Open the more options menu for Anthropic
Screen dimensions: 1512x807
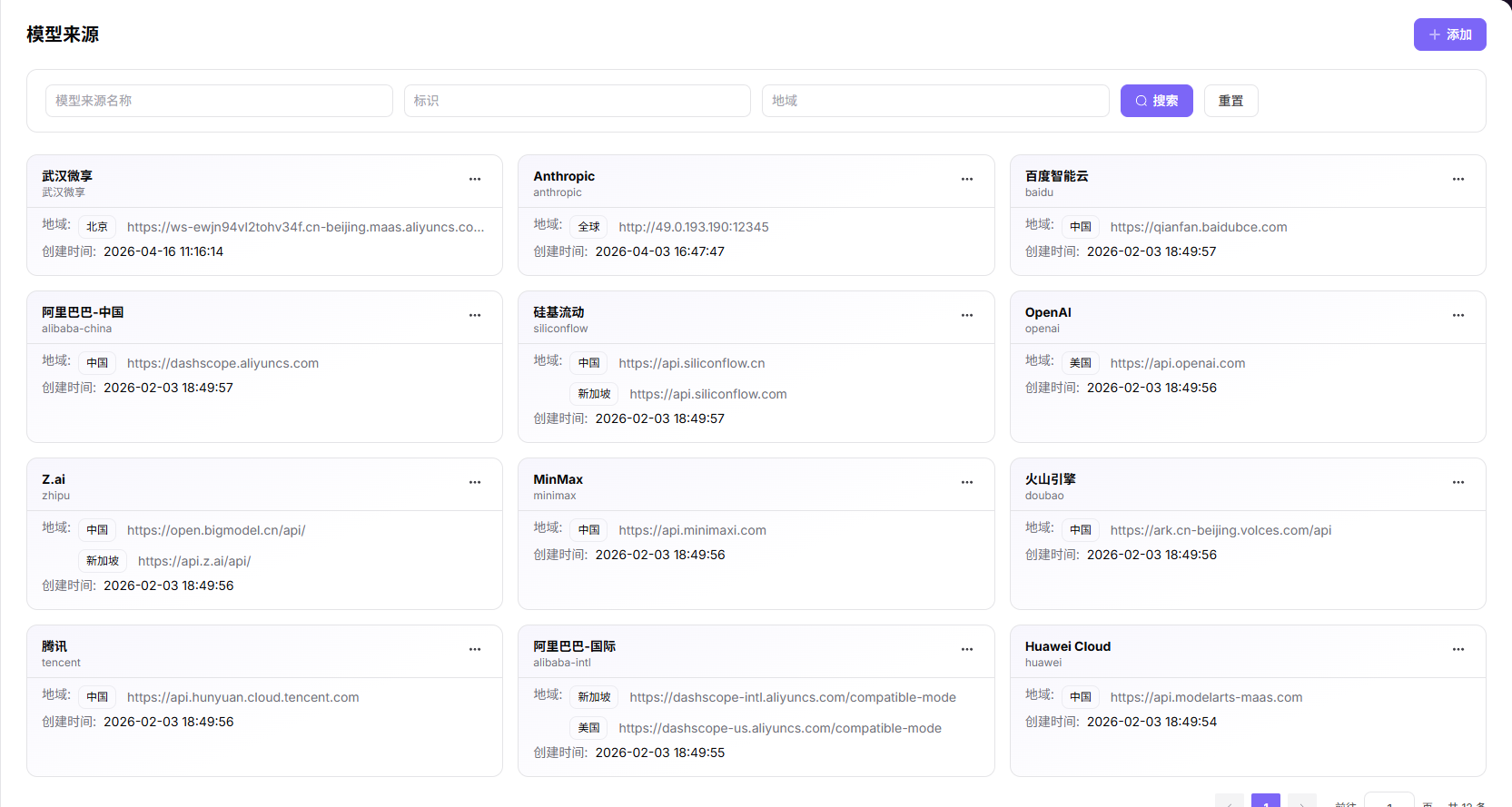(x=967, y=179)
